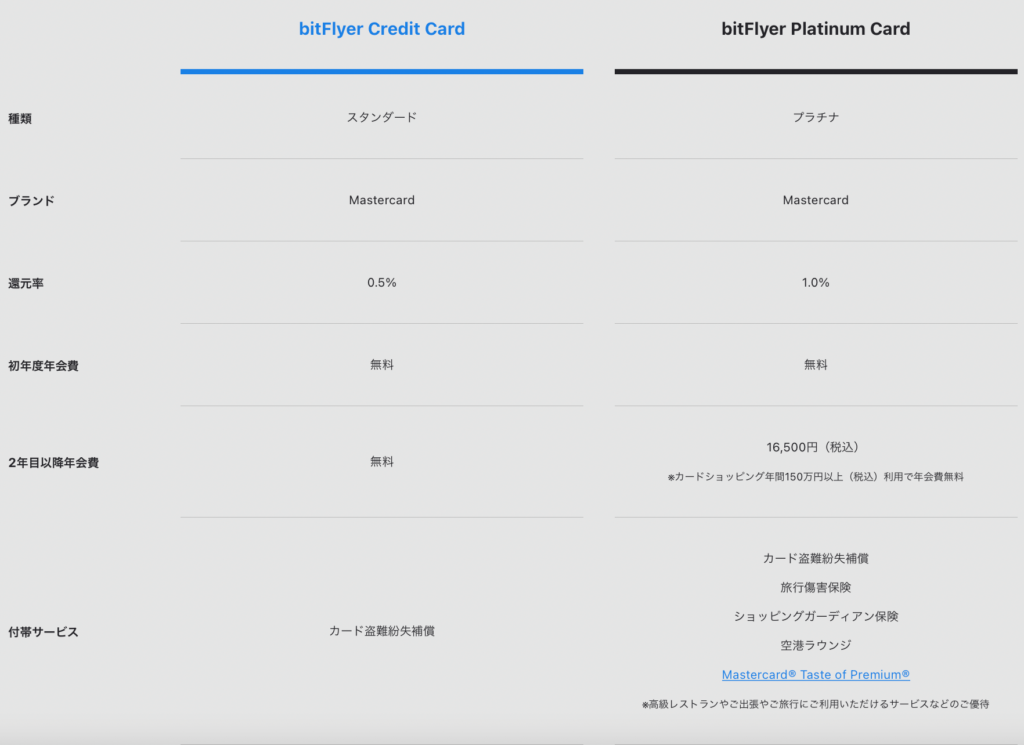Click the 1.0% reward rate value
The image size is (1024, 745).
tap(816, 283)
